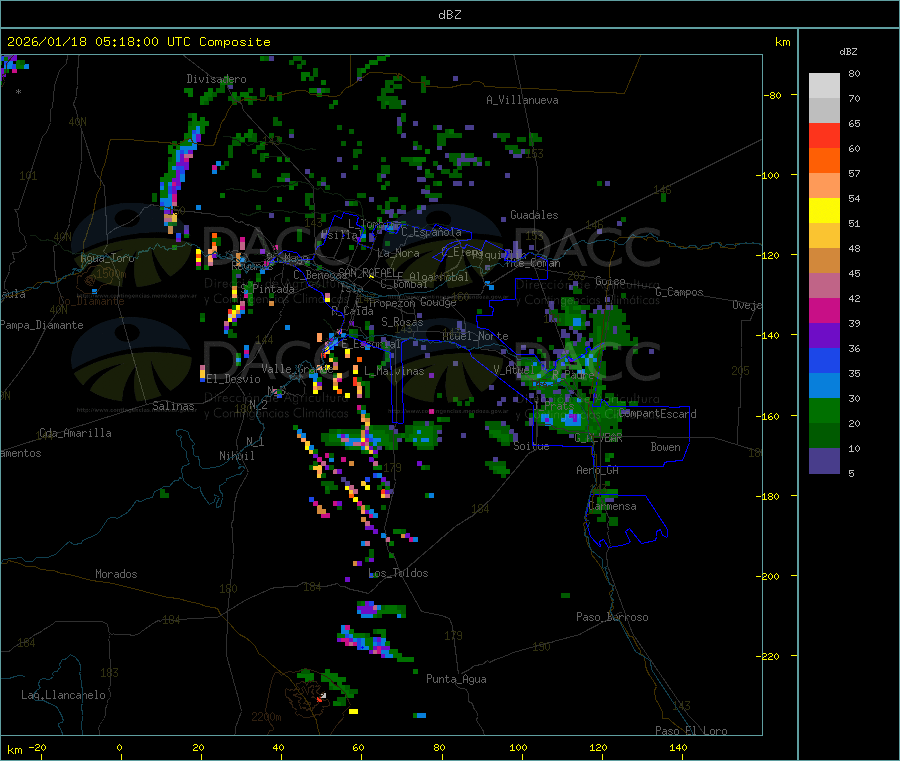Click the 'Morados' map label

[116, 574]
